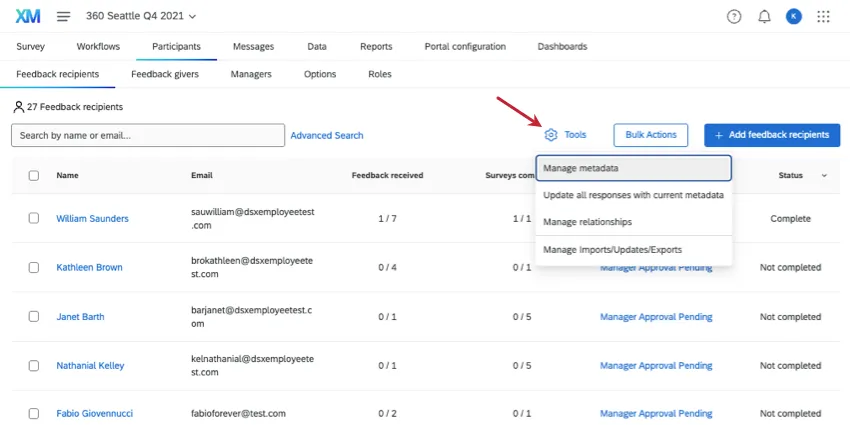Click the Tools gear icon

(551, 135)
